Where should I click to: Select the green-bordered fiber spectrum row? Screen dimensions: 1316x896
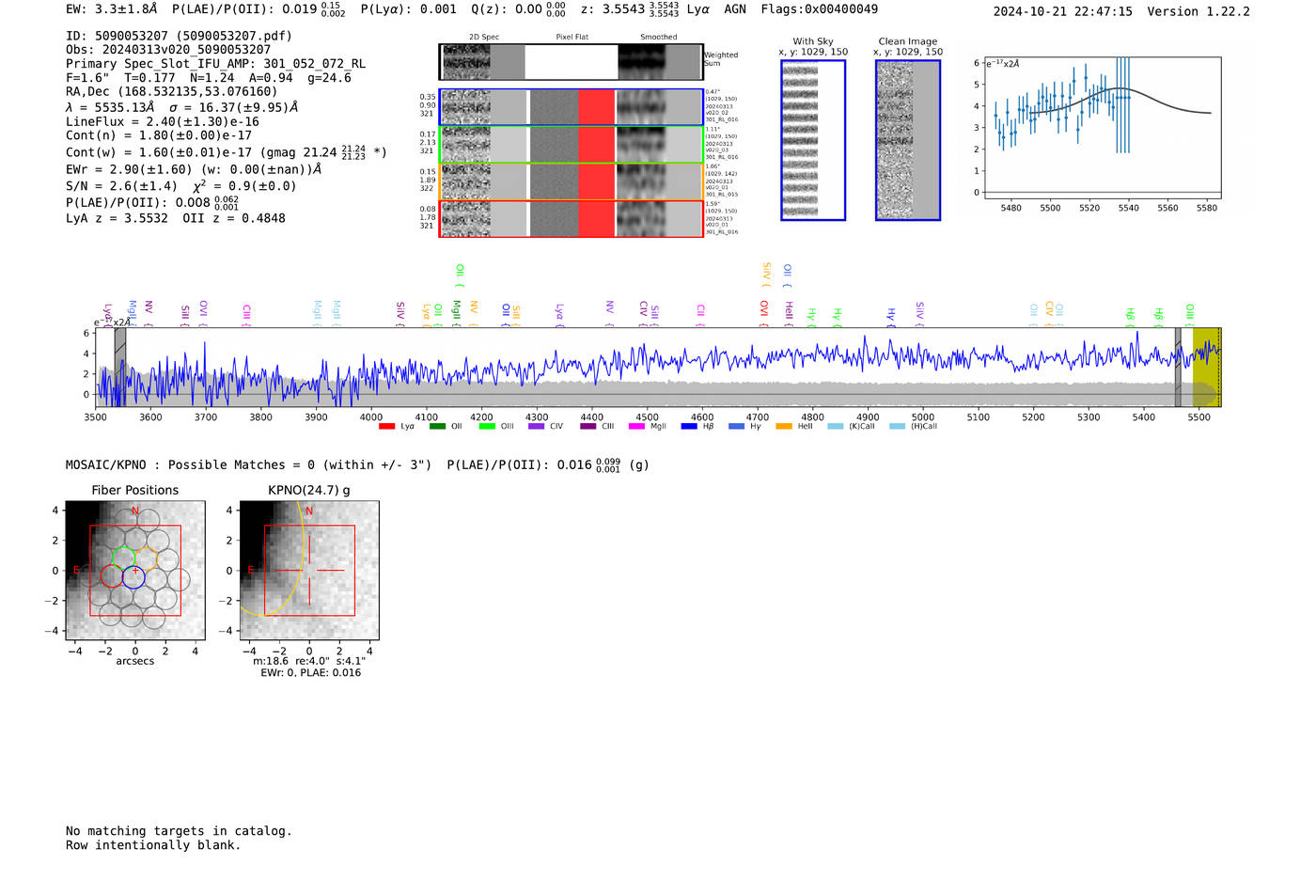(x=571, y=145)
